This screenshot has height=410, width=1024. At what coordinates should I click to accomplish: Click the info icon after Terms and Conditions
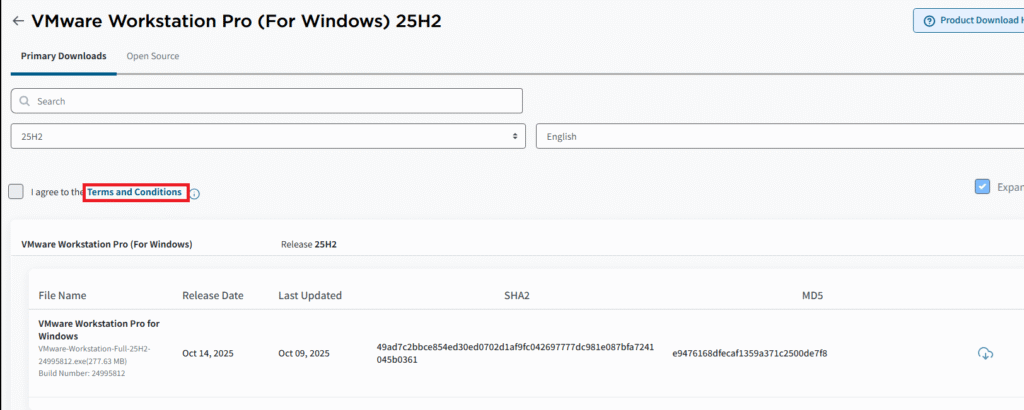(195, 193)
